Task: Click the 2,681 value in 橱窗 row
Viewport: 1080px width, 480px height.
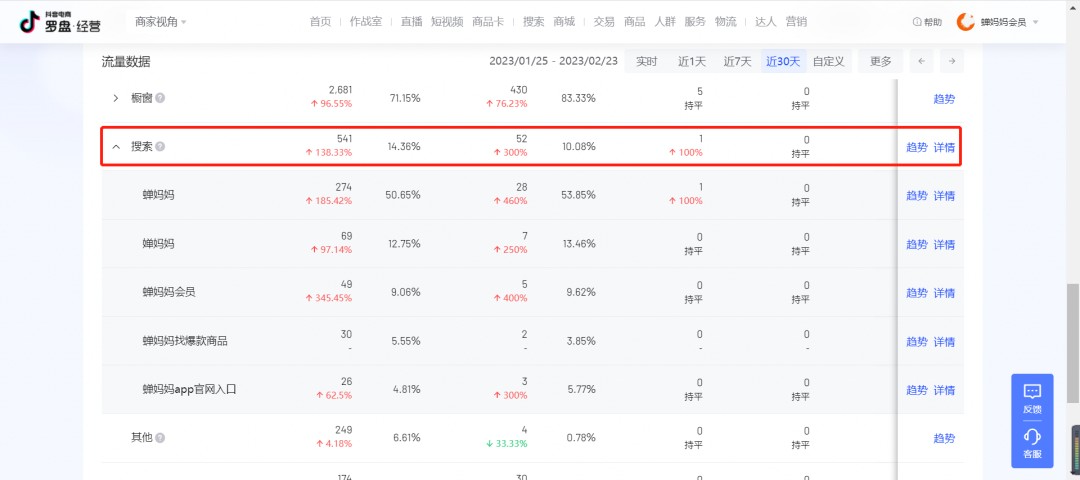Action: pyautogui.click(x=340, y=90)
